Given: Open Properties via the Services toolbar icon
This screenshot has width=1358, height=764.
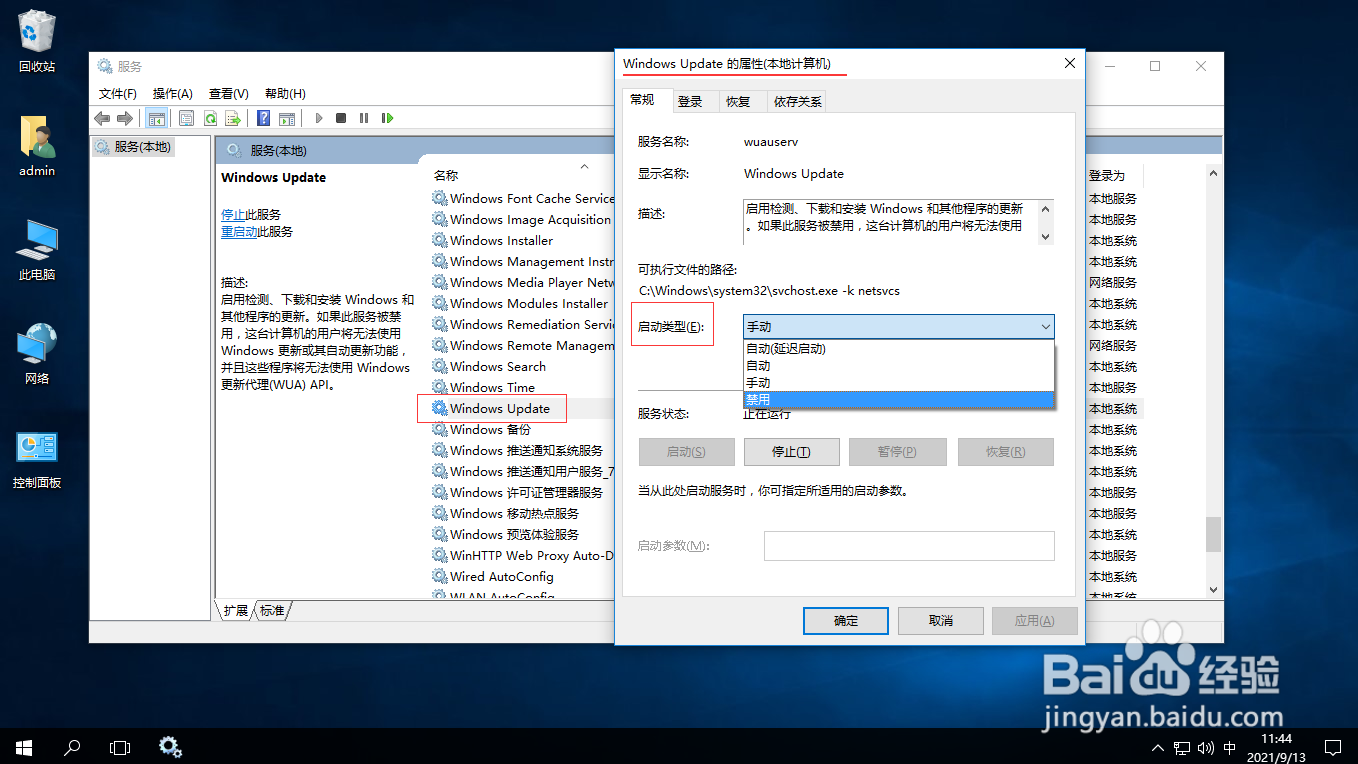Looking at the screenshot, I should coord(187,118).
